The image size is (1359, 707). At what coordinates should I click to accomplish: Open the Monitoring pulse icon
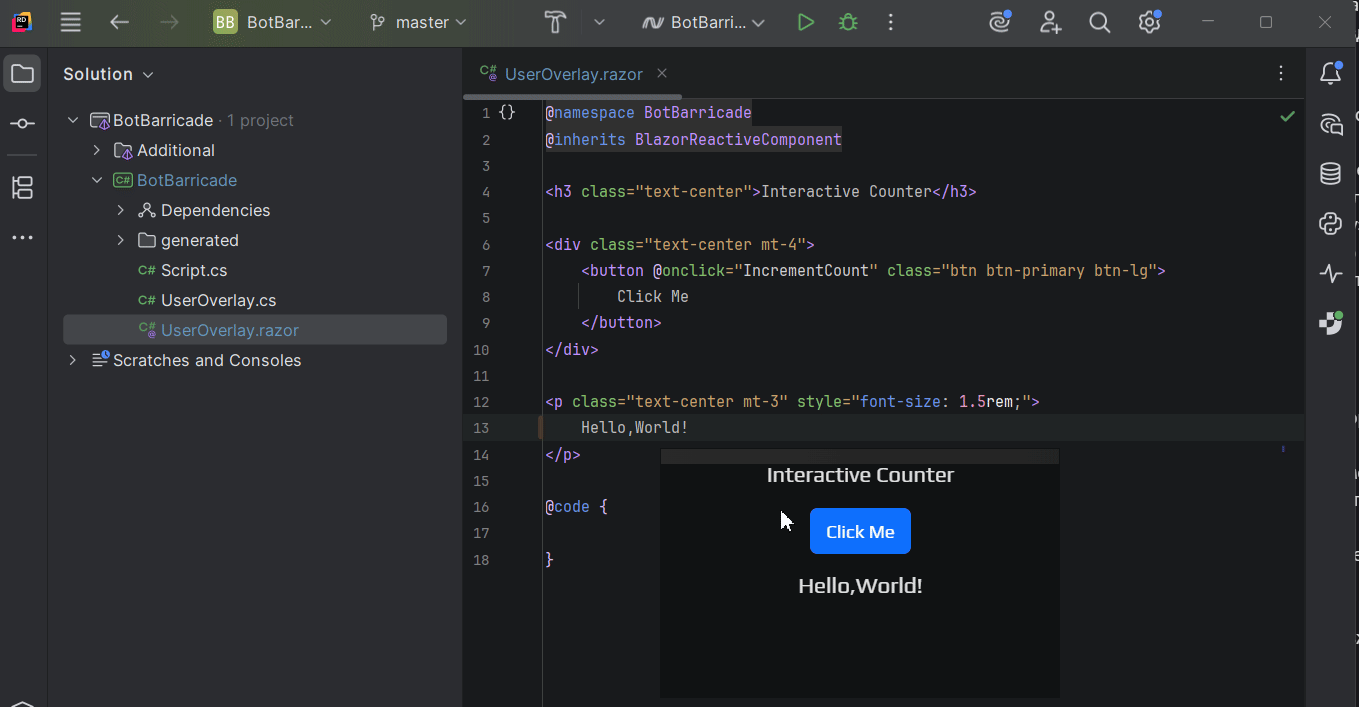point(1330,273)
